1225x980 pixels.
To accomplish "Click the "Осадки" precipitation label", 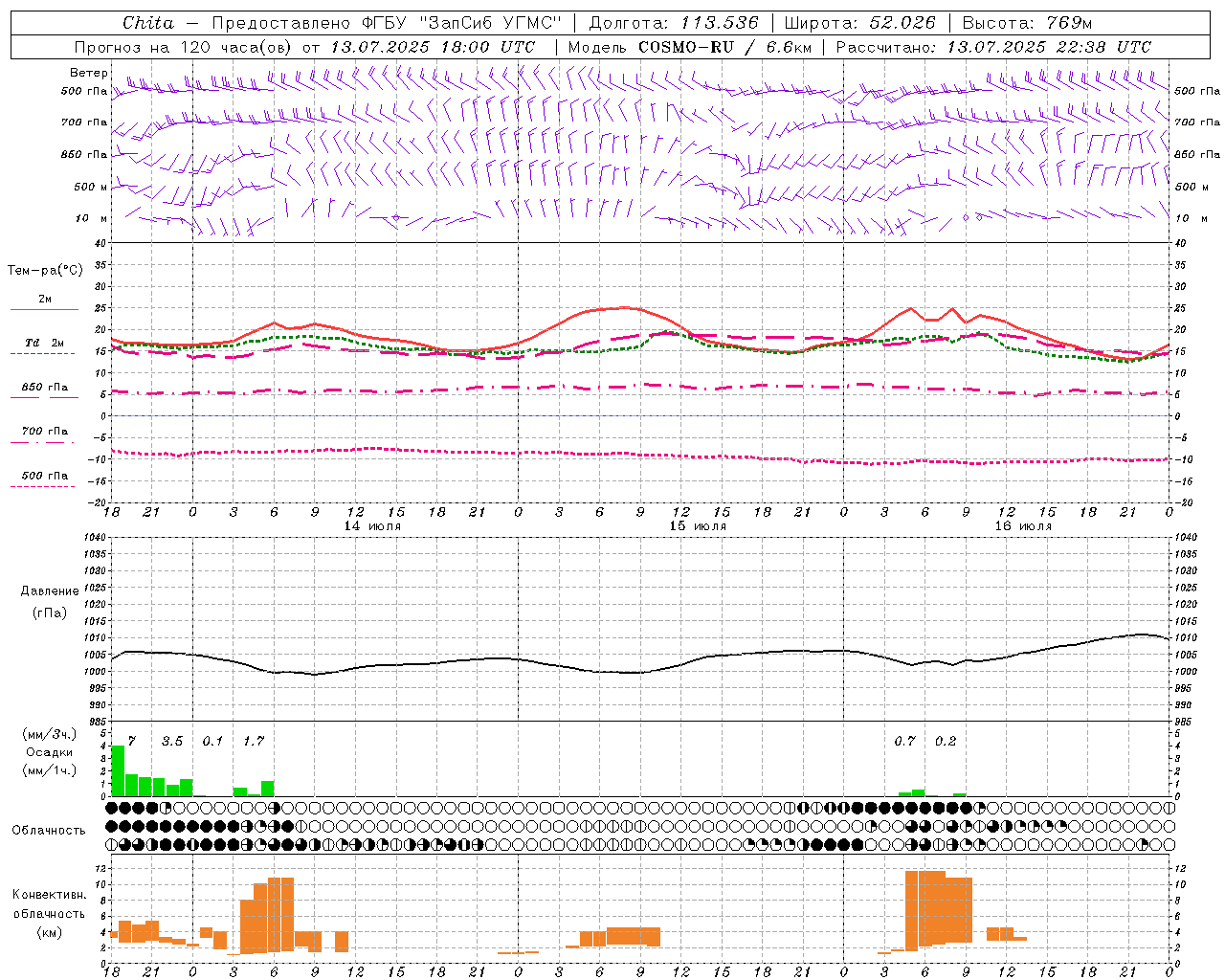I will 49,752.
